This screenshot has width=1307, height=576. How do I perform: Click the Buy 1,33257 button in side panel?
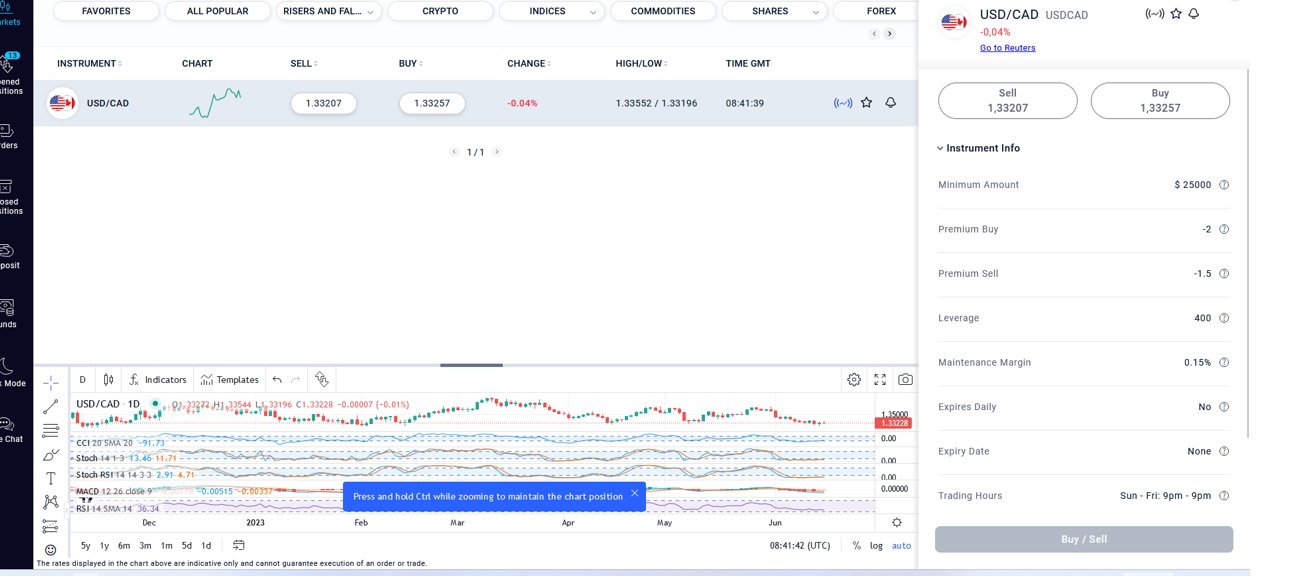[1160, 101]
